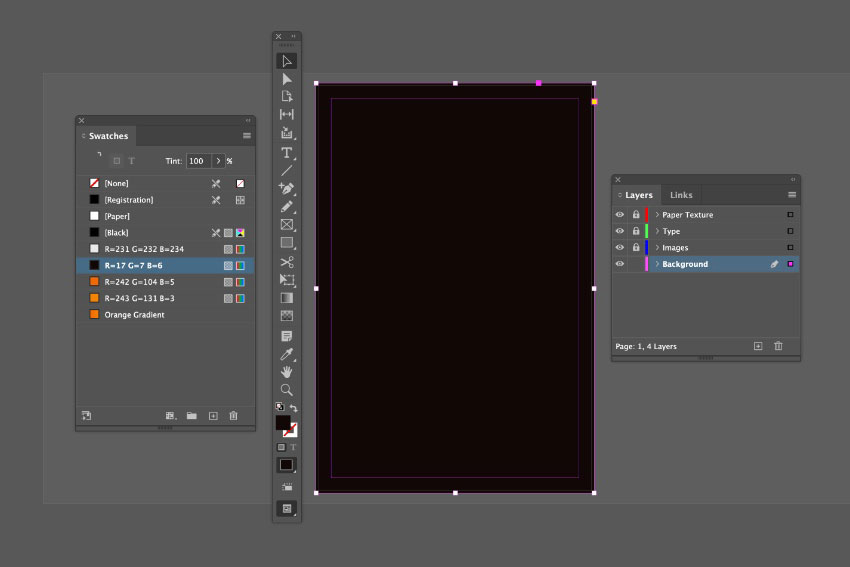Click the Apply Color button in toolbar
850x567 pixels.
tap(286, 465)
